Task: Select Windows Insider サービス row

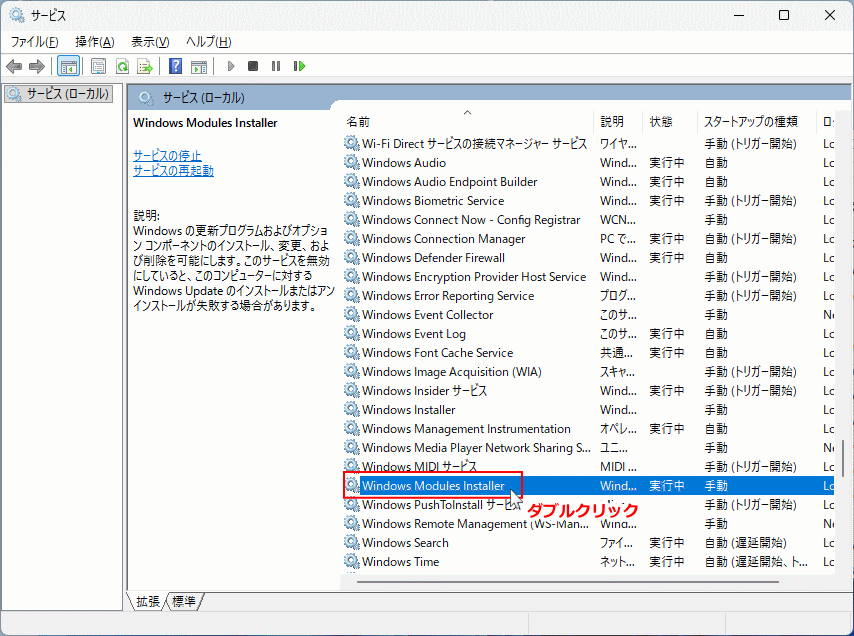Action: tap(589, 390)
